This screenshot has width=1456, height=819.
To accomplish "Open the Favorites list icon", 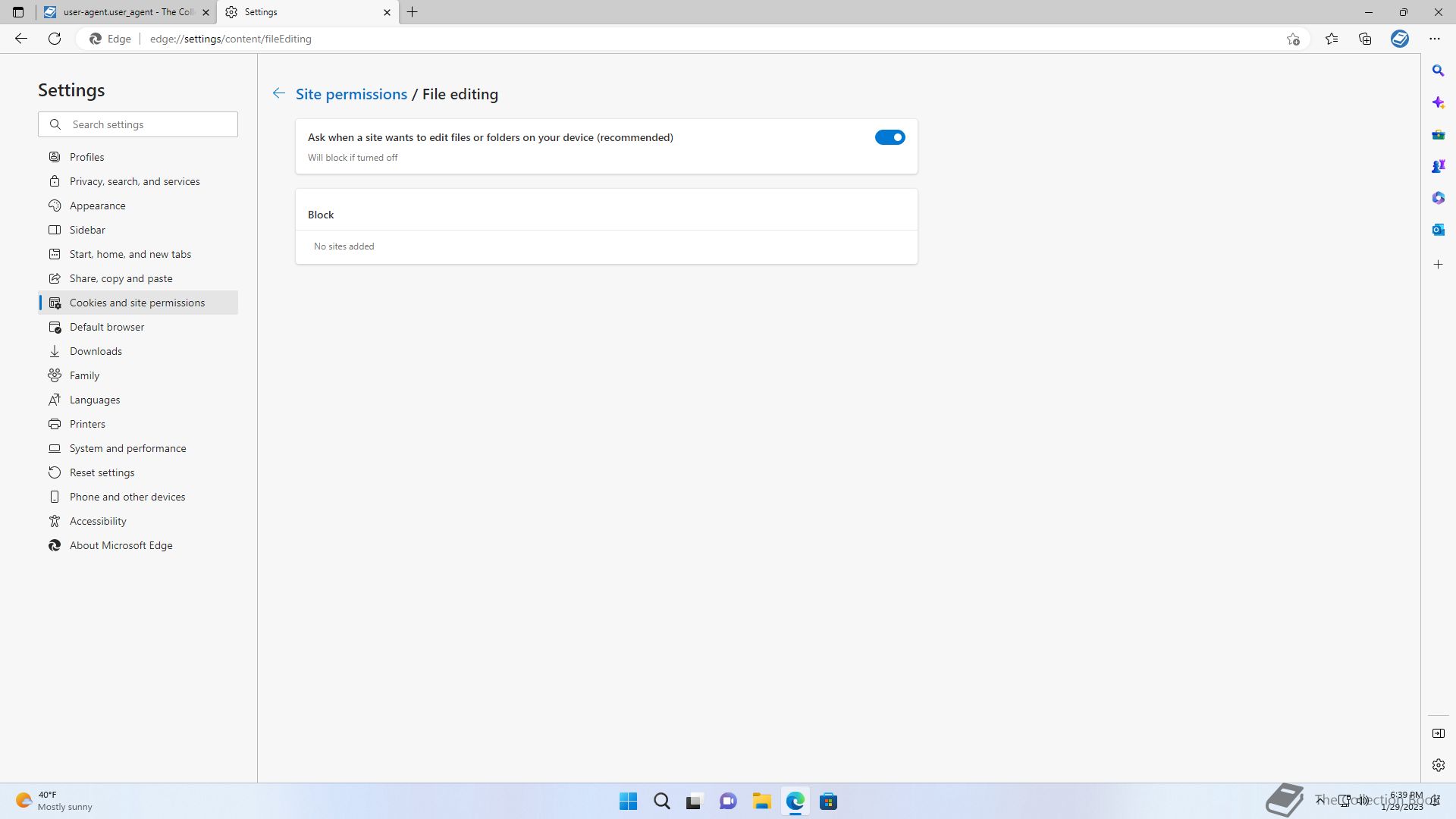I will click(x=1332, y=39).
